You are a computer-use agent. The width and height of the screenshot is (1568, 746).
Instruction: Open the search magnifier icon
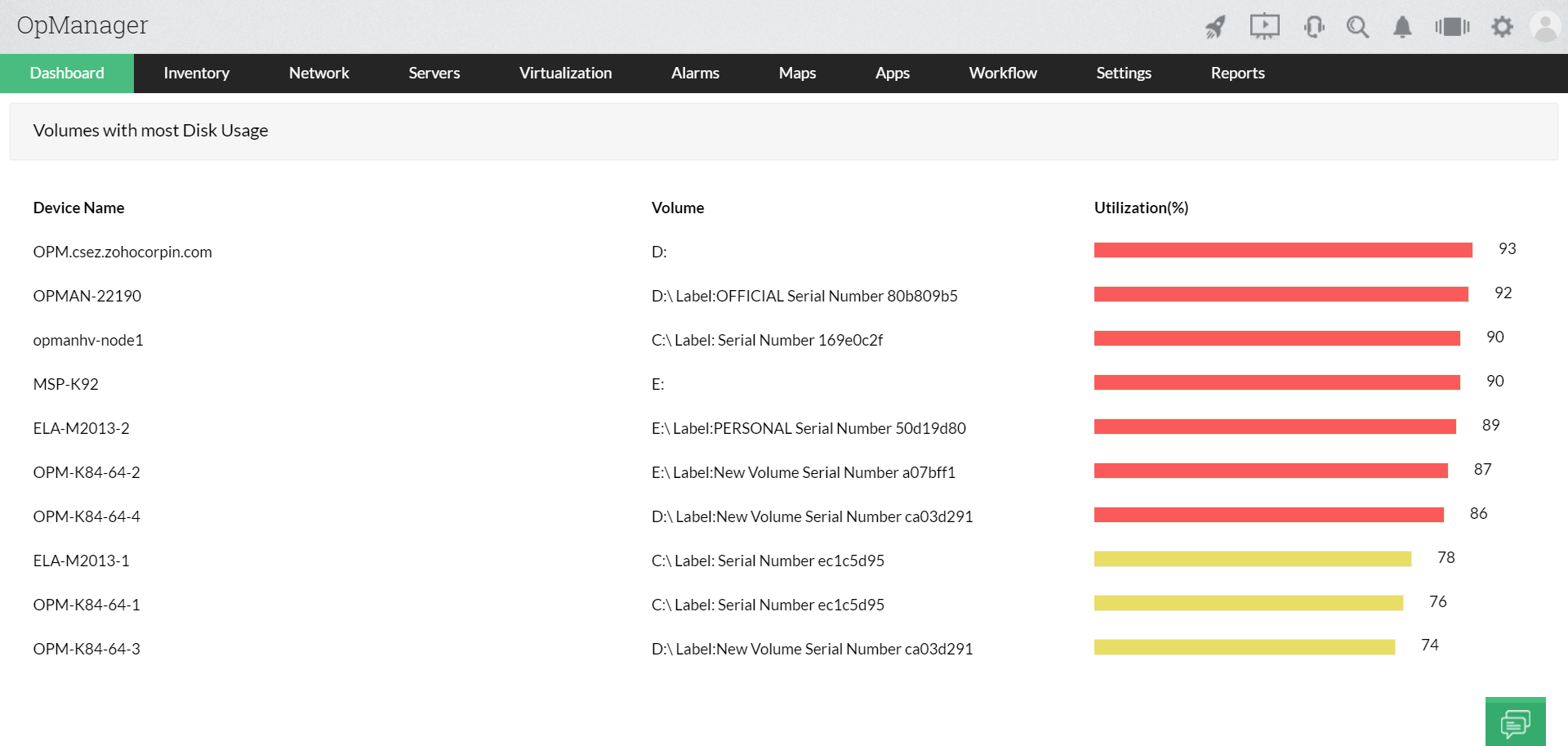(x=1357, y=27)
